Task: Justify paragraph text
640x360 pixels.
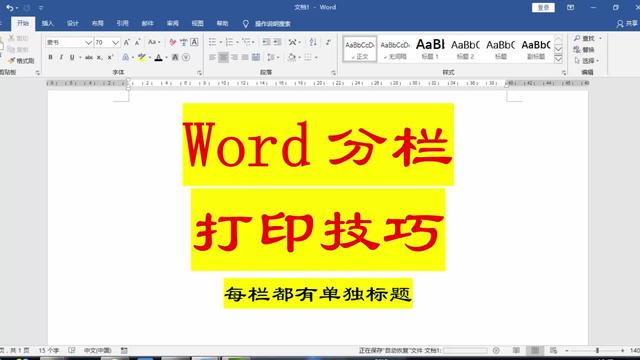Action: (x=245, y=58)
